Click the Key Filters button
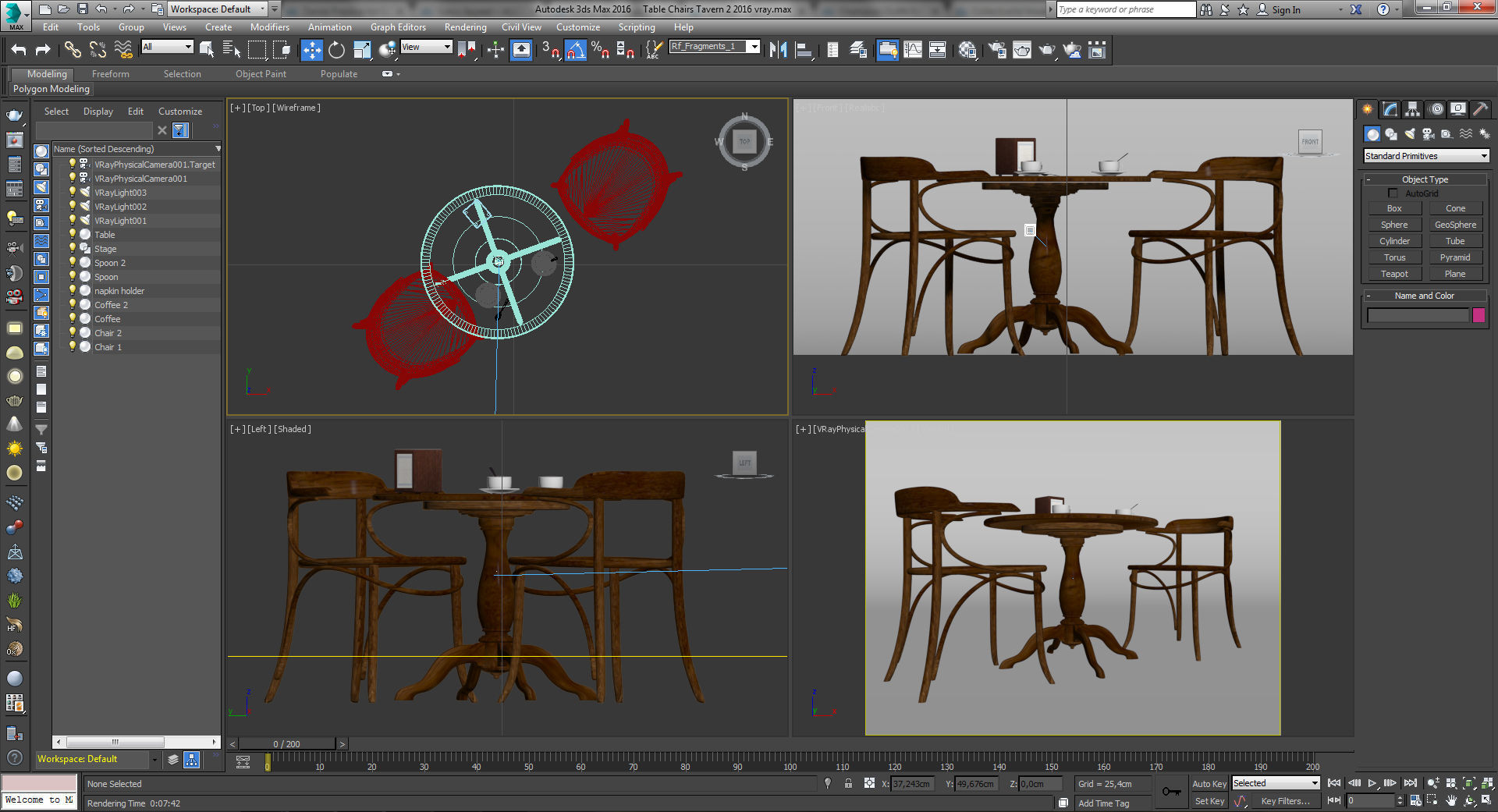This screenshot has width=1498, height=812. 1285,801
